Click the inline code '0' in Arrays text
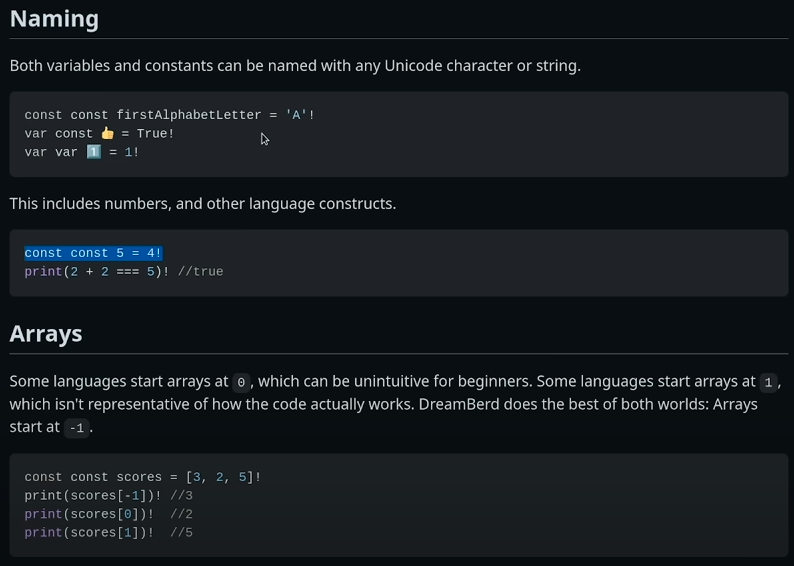Viewport: 794px width, 566px height. [x=241, y=382]
